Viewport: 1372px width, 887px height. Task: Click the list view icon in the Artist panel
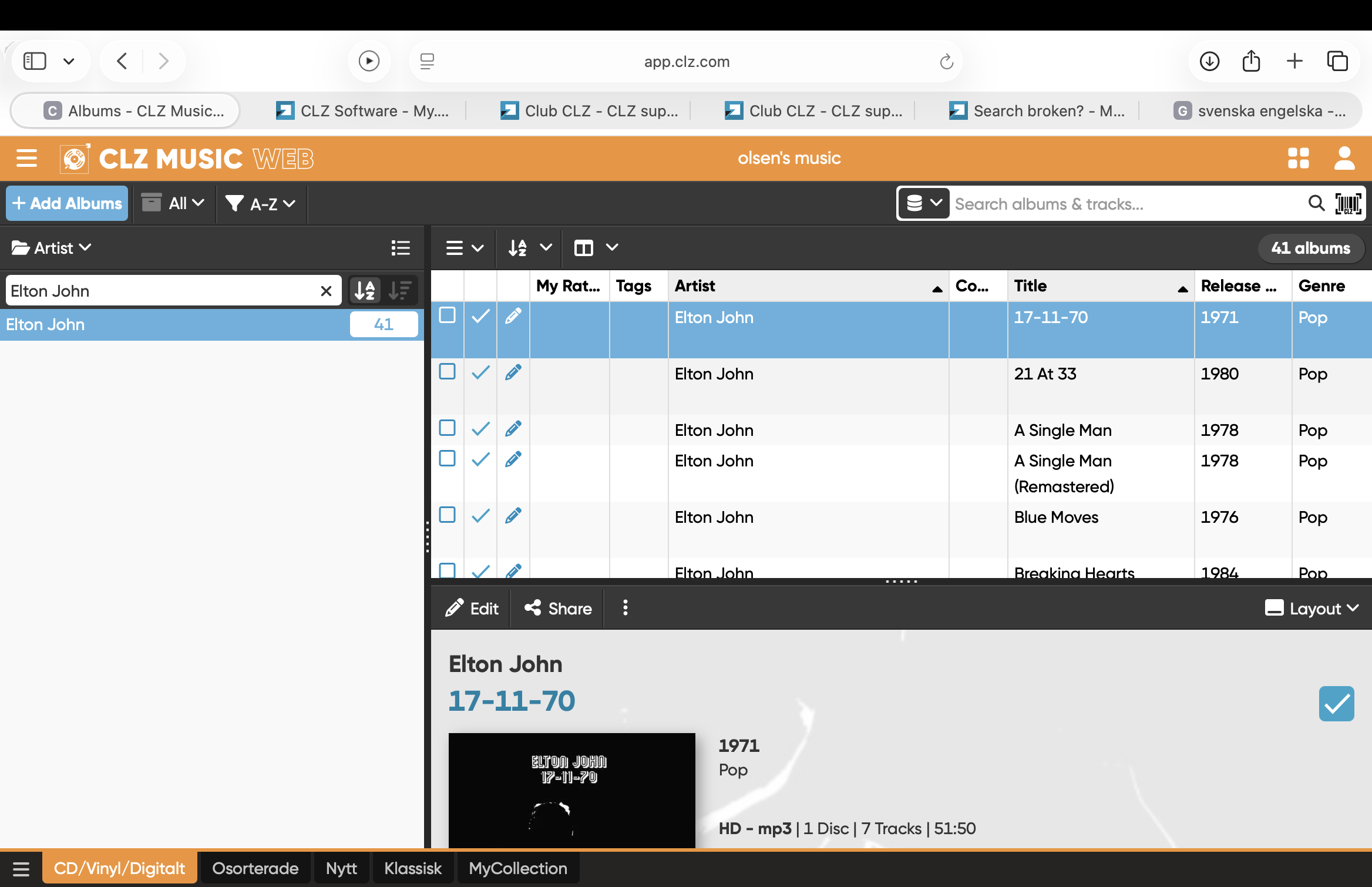pyautogui.click(x=401, y=248)
